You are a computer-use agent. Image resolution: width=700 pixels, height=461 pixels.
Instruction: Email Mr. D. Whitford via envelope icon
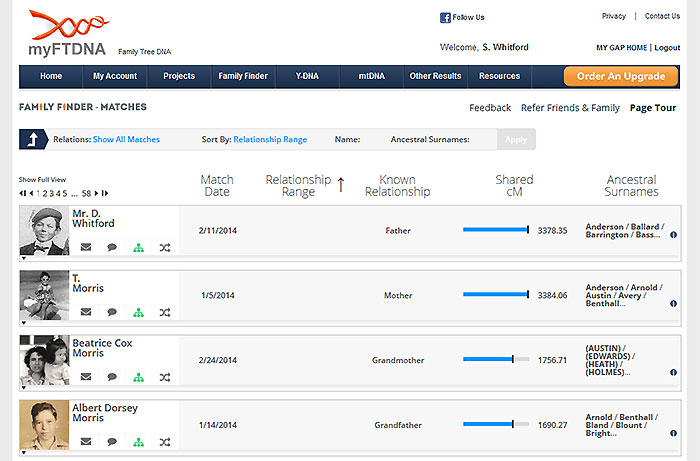86,247
